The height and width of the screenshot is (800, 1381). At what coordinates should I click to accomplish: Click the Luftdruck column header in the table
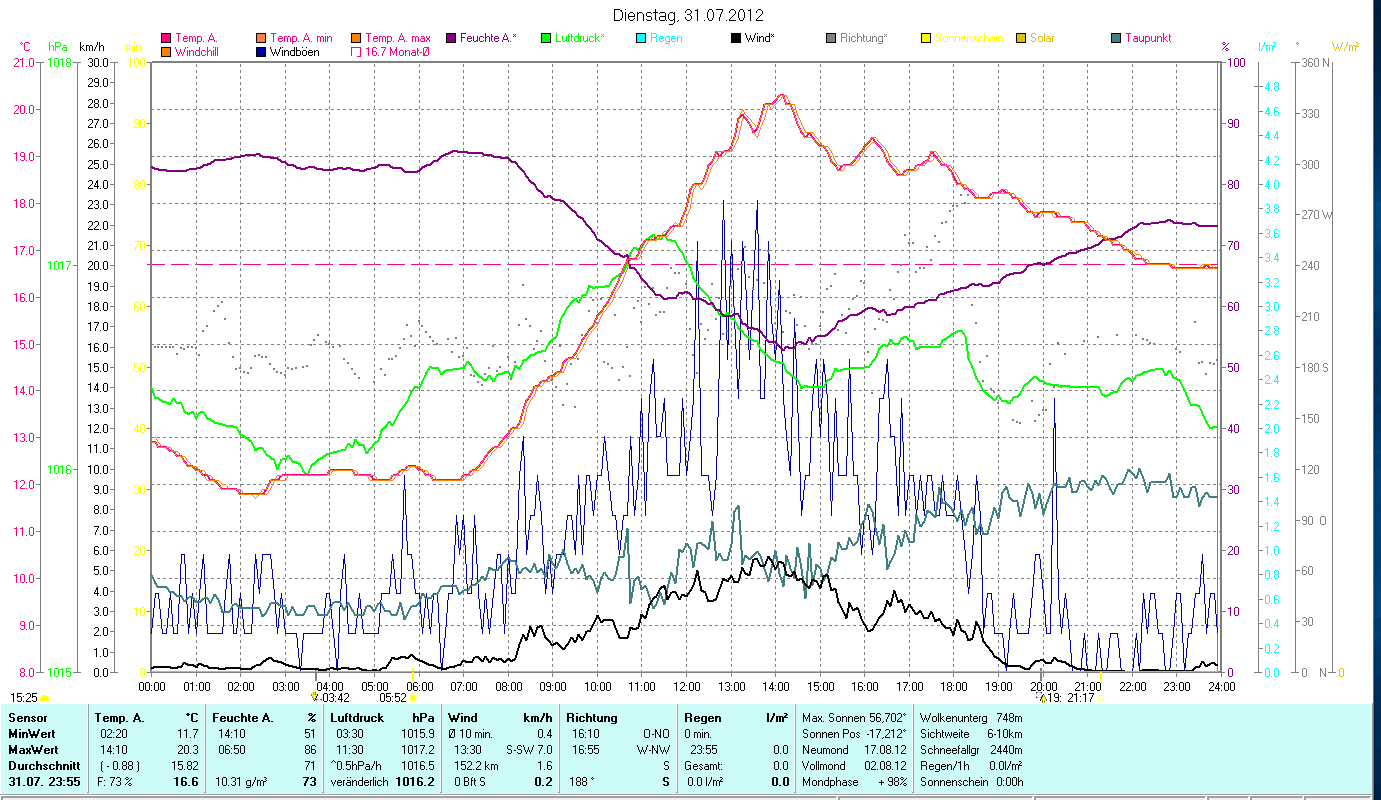click(x=359, y=718)
